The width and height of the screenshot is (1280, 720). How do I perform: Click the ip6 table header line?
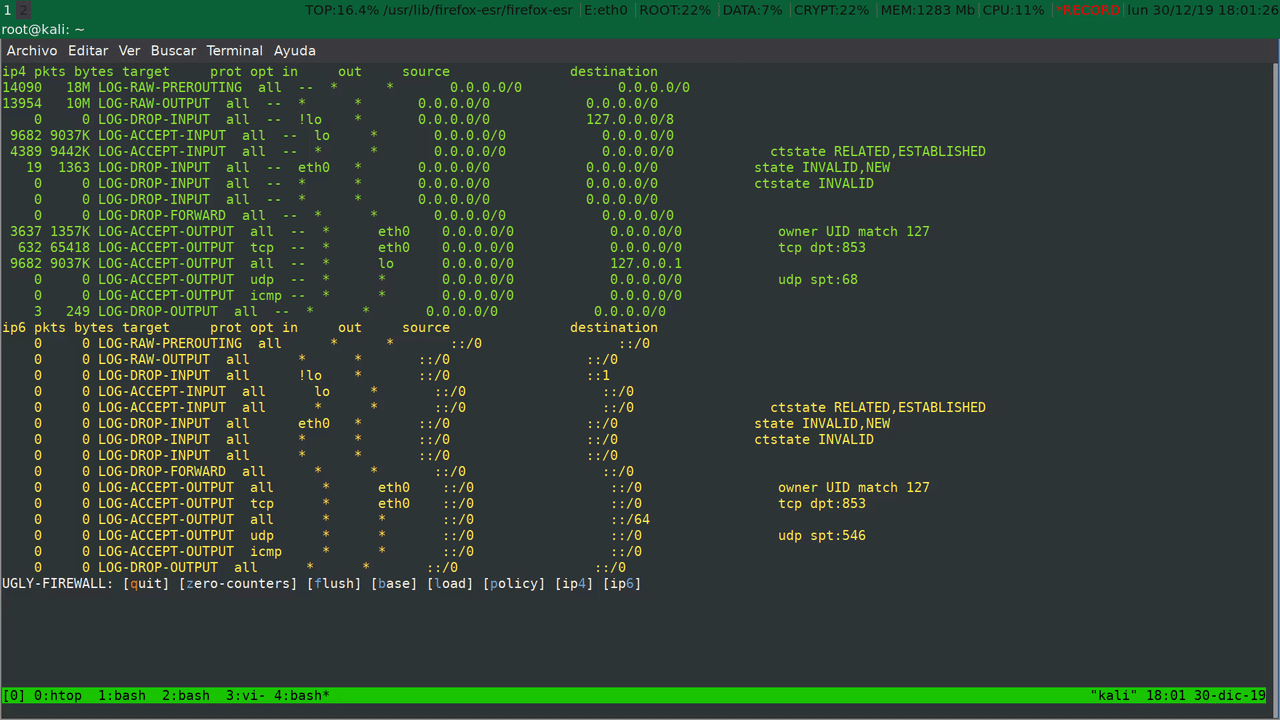[330, 327]
